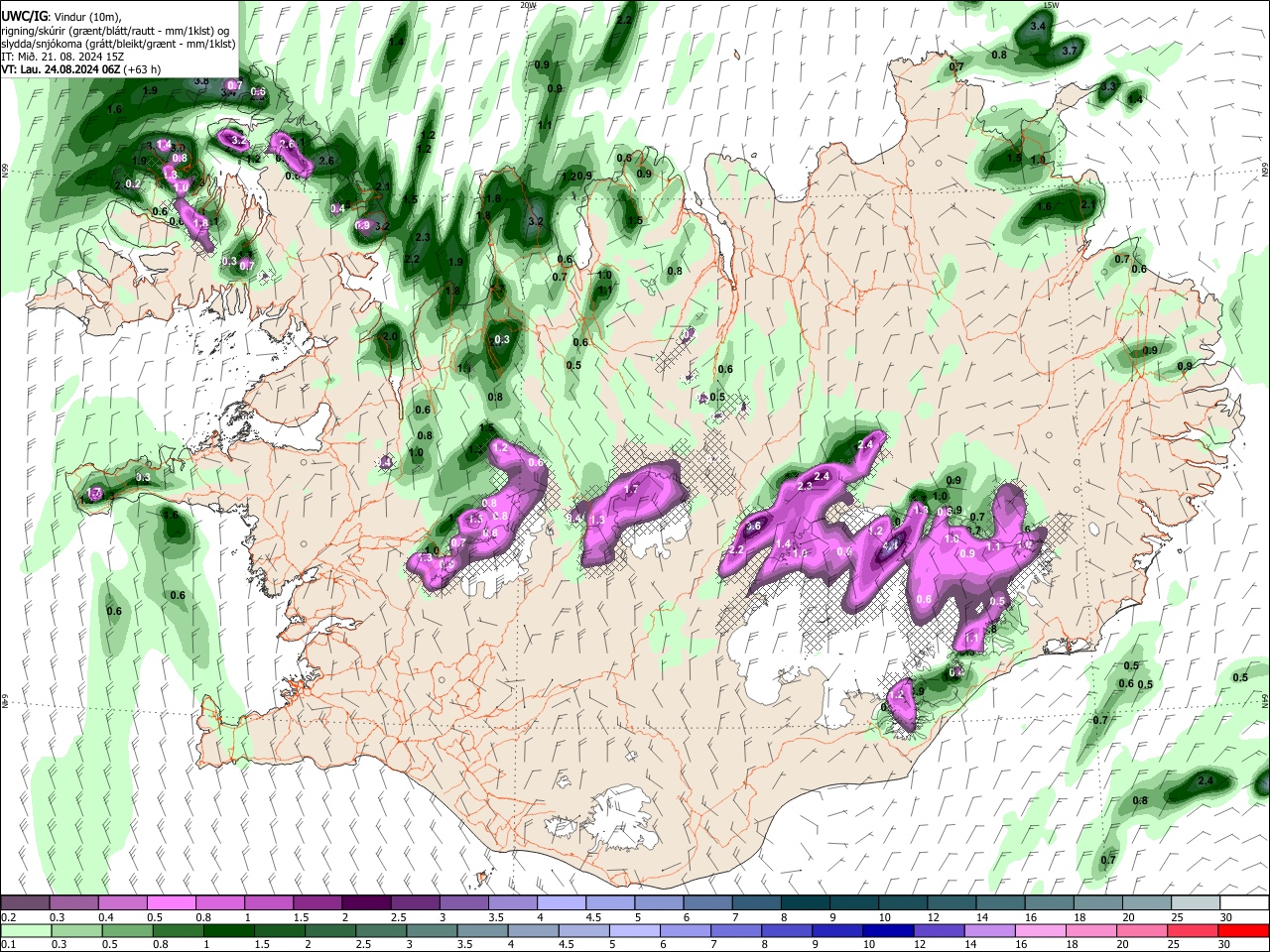
Task: Select the 3.7 precipitation value on the map
Action: coord(1071,51)
